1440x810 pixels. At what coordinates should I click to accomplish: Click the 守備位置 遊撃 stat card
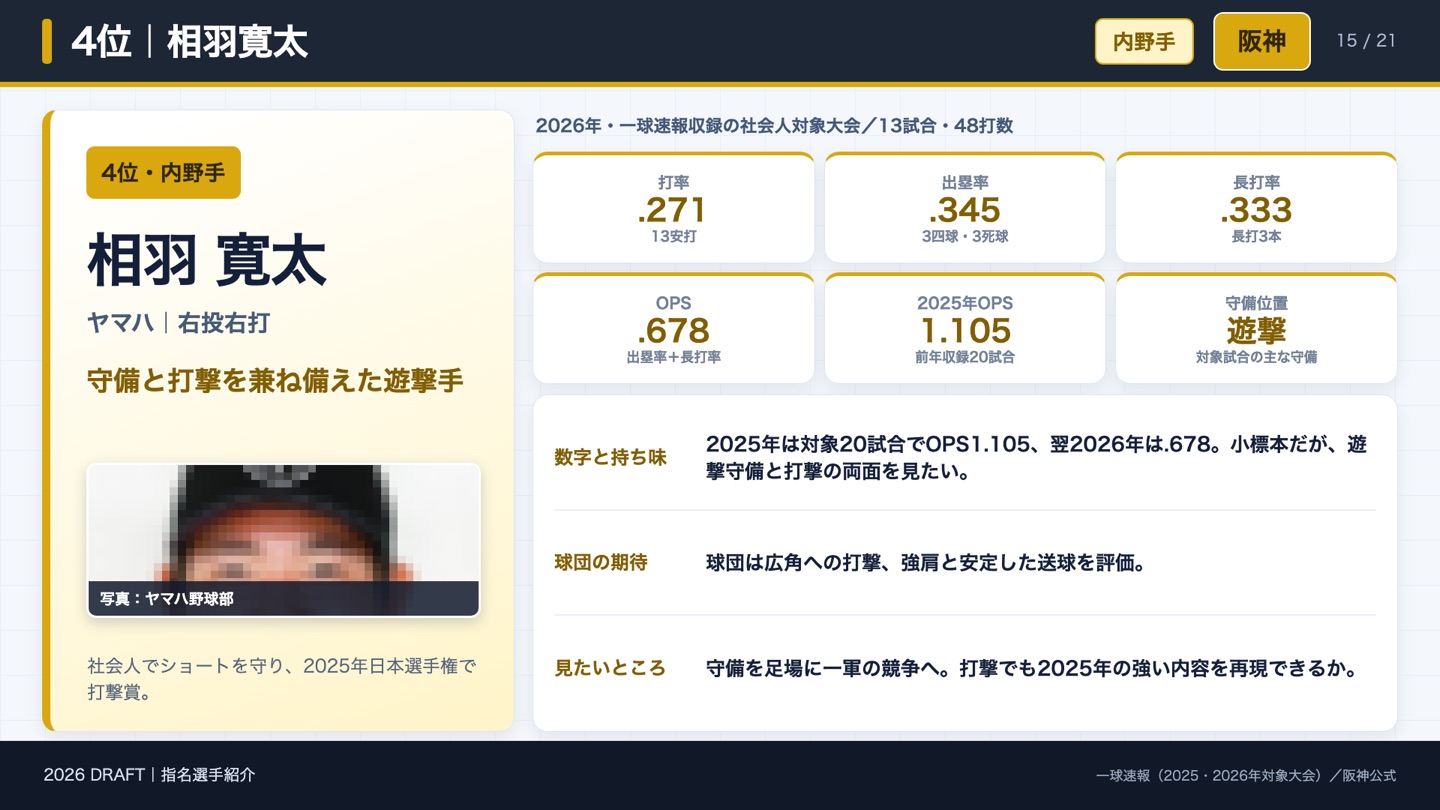[1256, 328]
